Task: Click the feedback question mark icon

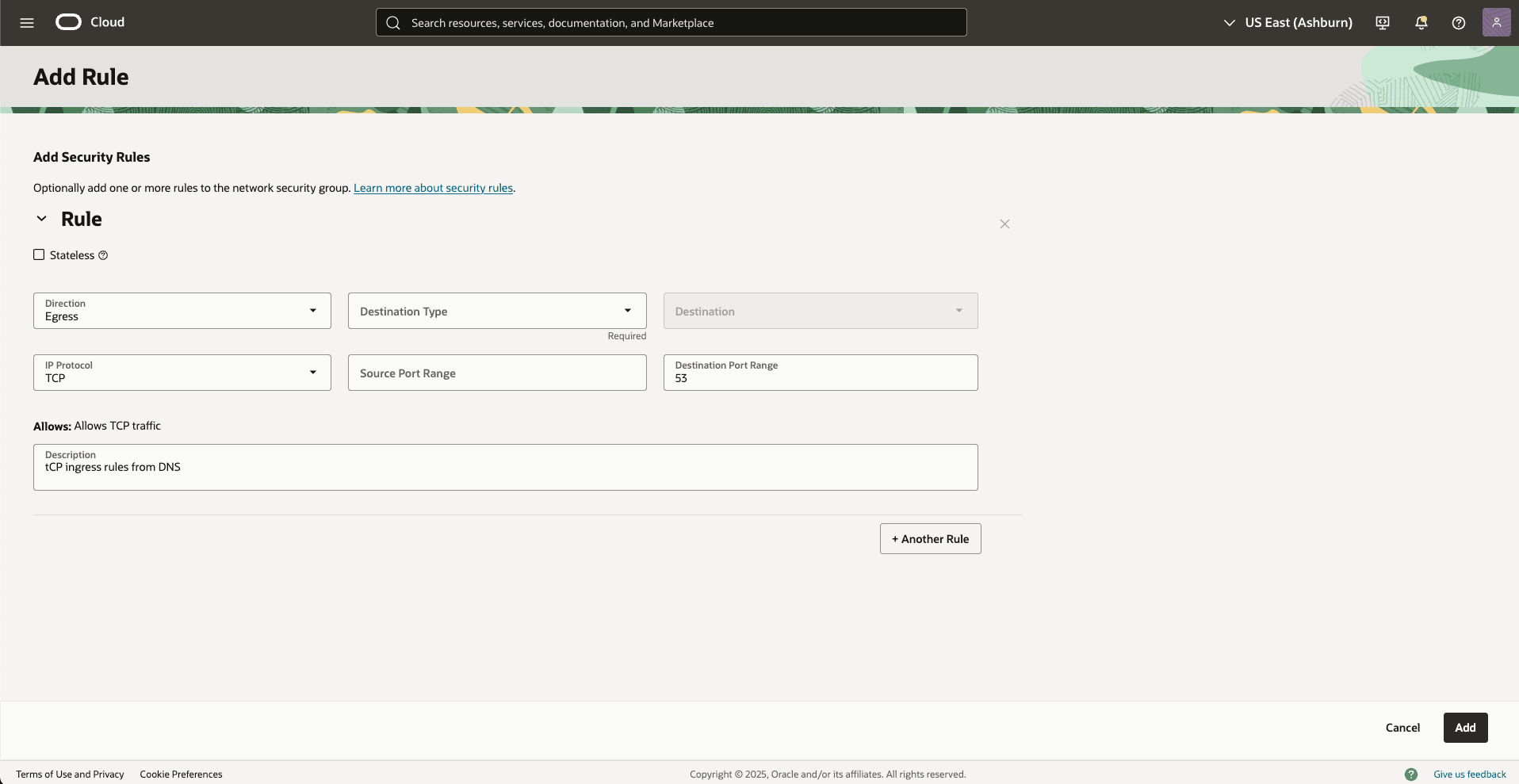Action: pyautogui.click(x=1412, y=774)
